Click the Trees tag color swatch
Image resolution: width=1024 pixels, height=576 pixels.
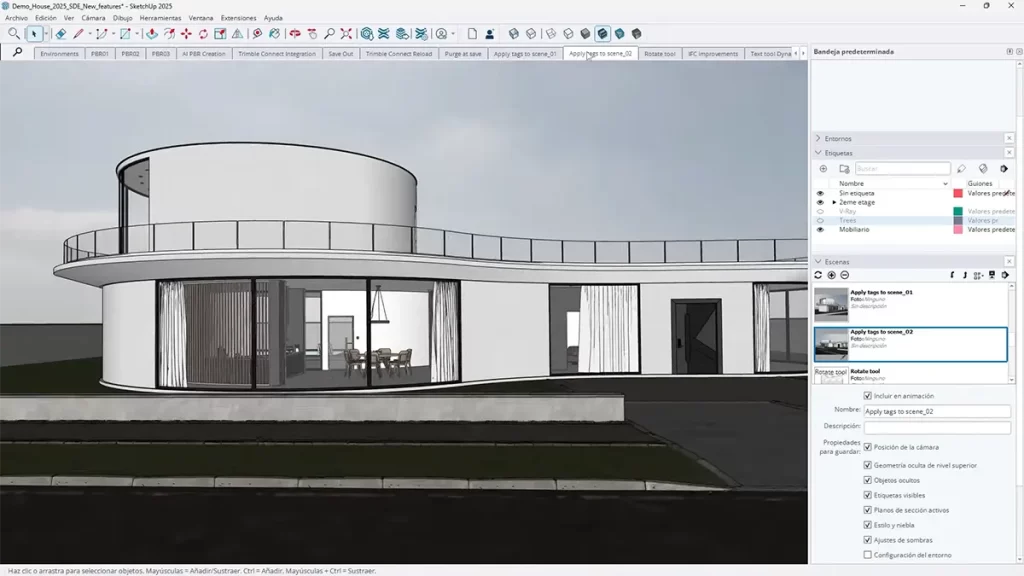[x=958, y=220]
